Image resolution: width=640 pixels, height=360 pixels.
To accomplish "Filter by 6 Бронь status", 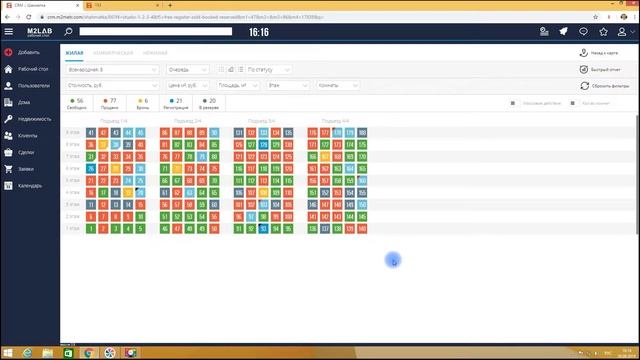I will click(x=143, y=104).
